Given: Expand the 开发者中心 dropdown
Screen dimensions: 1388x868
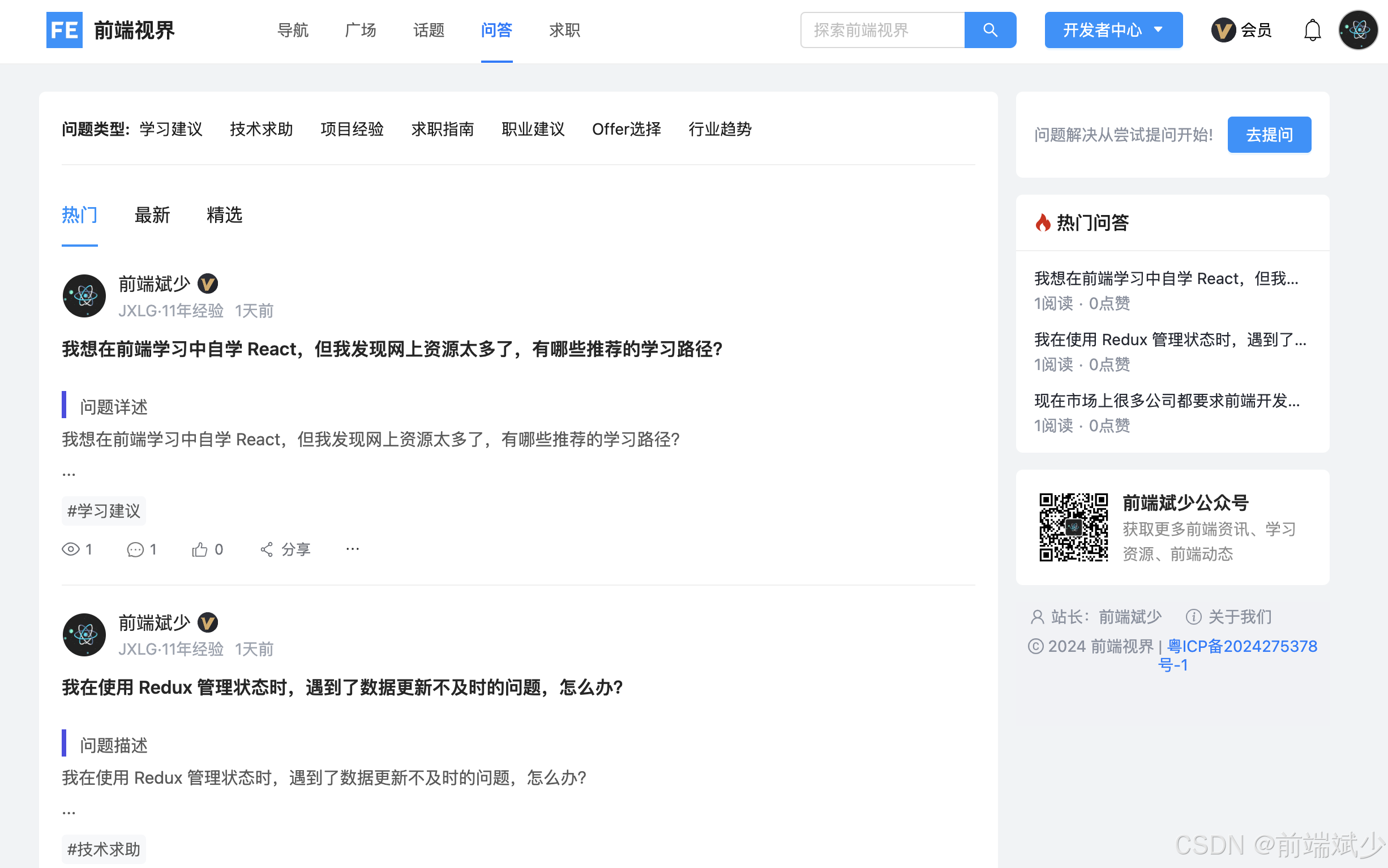Looking at the screenshot, I should pos(1113,30).
